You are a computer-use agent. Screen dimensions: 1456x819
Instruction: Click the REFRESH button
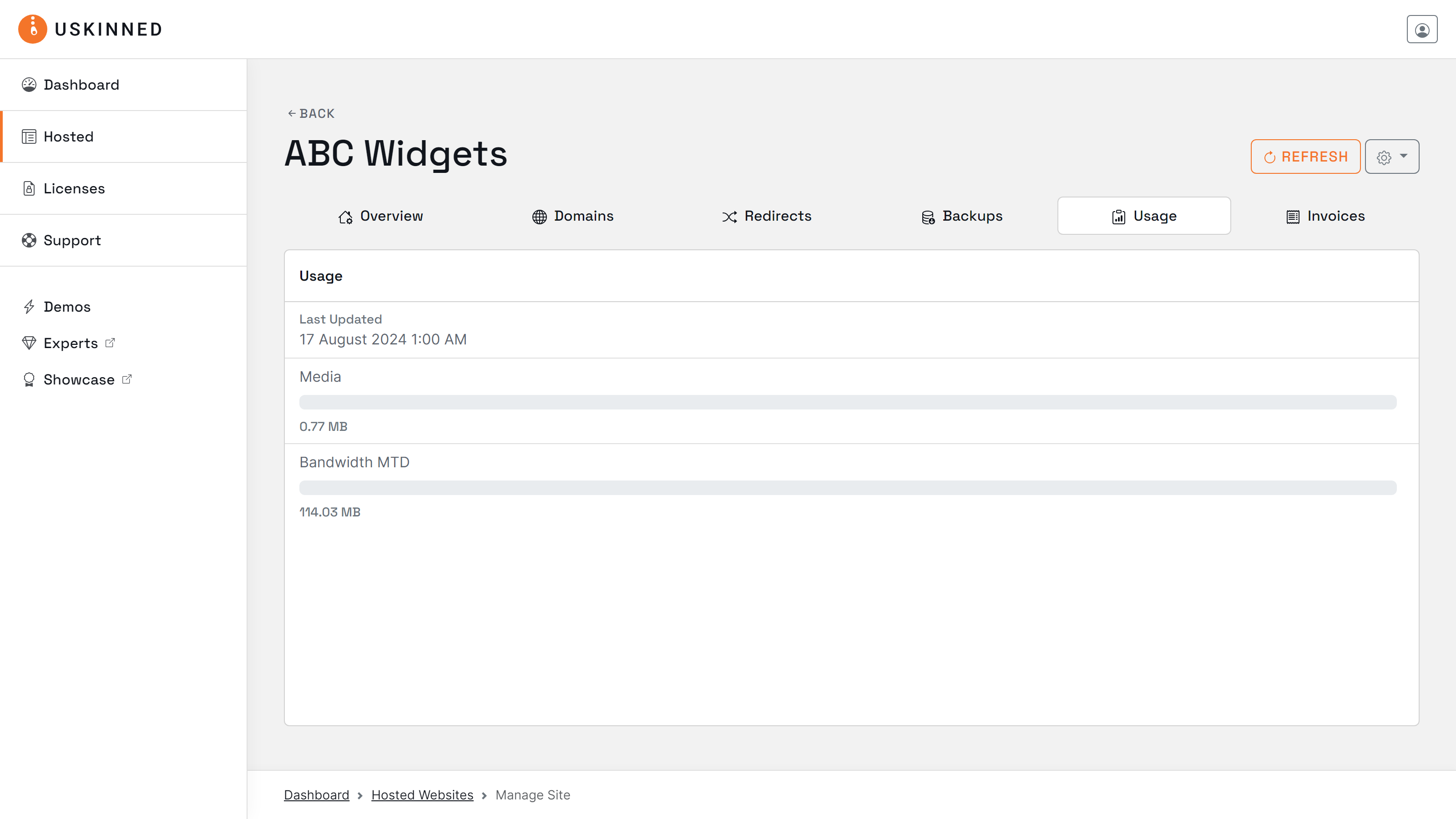point(1305,157)
